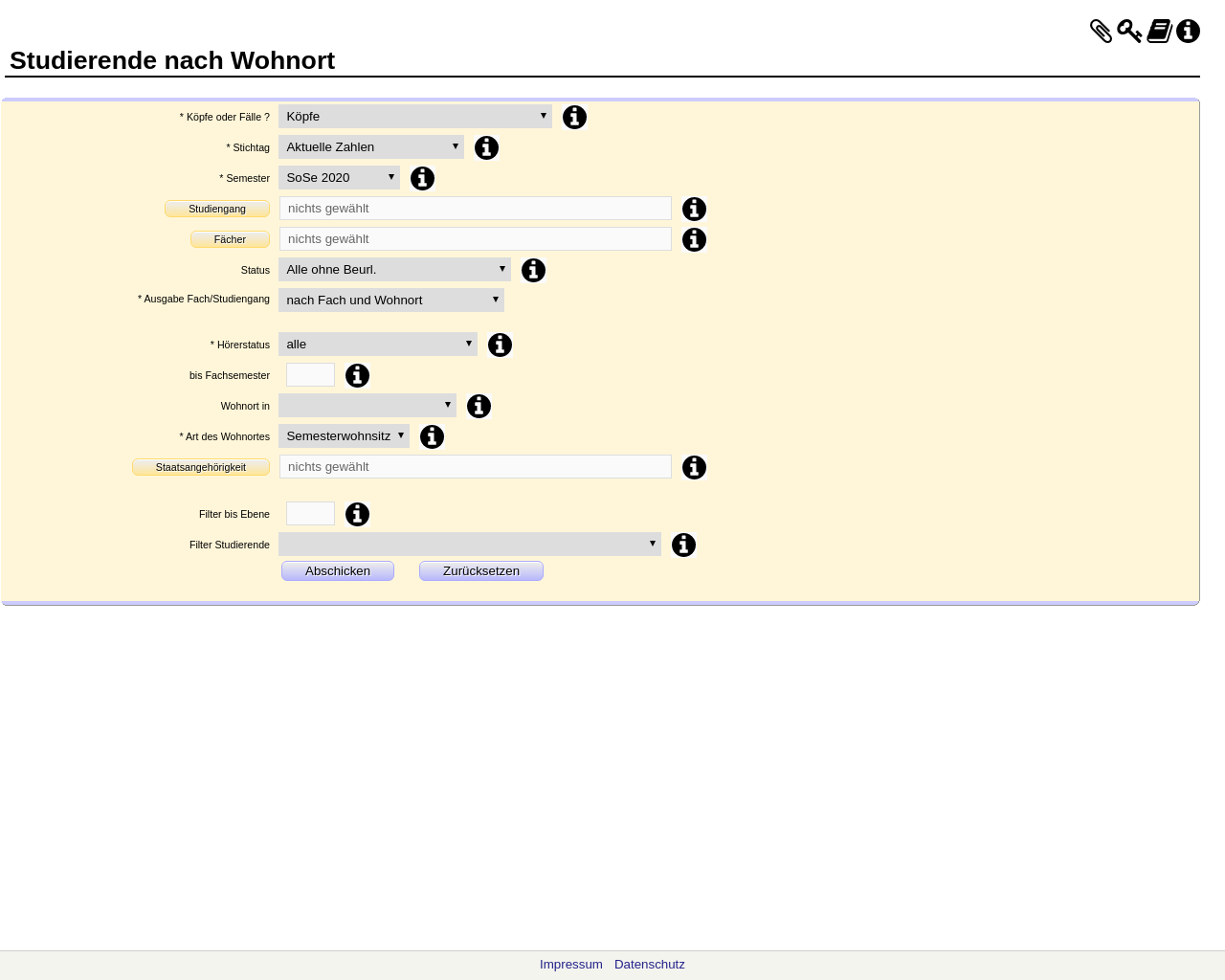This screenshot has width=1225, height=980.
Task: Click the Studiengang selection button
Action: [x=217, y=209]
